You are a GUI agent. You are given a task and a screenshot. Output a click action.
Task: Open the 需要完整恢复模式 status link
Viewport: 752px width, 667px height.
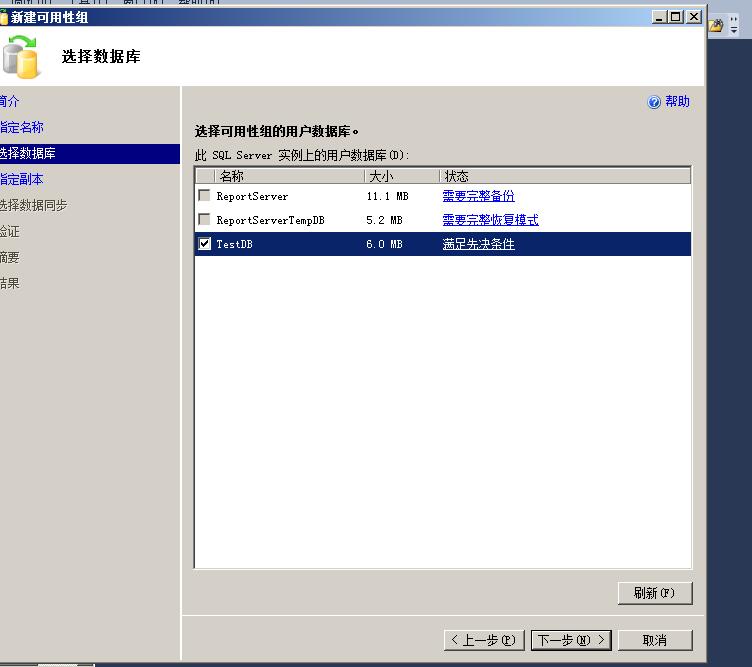tap(490, 220)
